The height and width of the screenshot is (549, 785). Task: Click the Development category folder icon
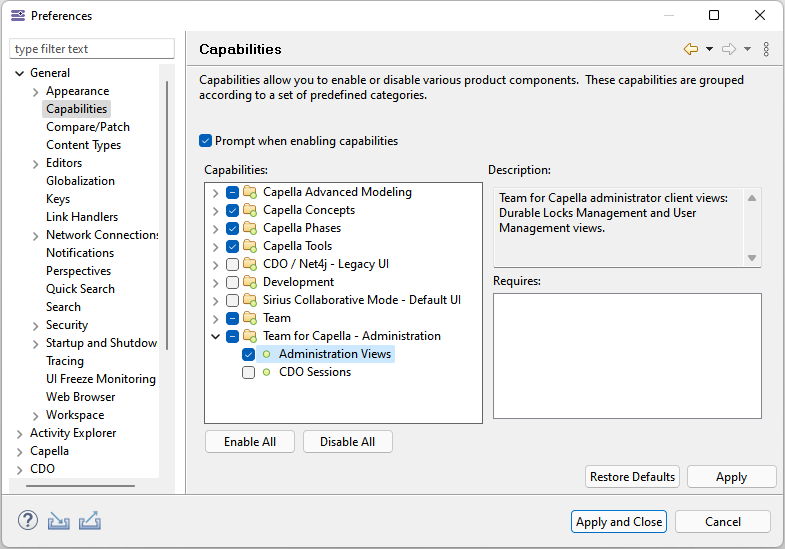click(x=250, y=282)
